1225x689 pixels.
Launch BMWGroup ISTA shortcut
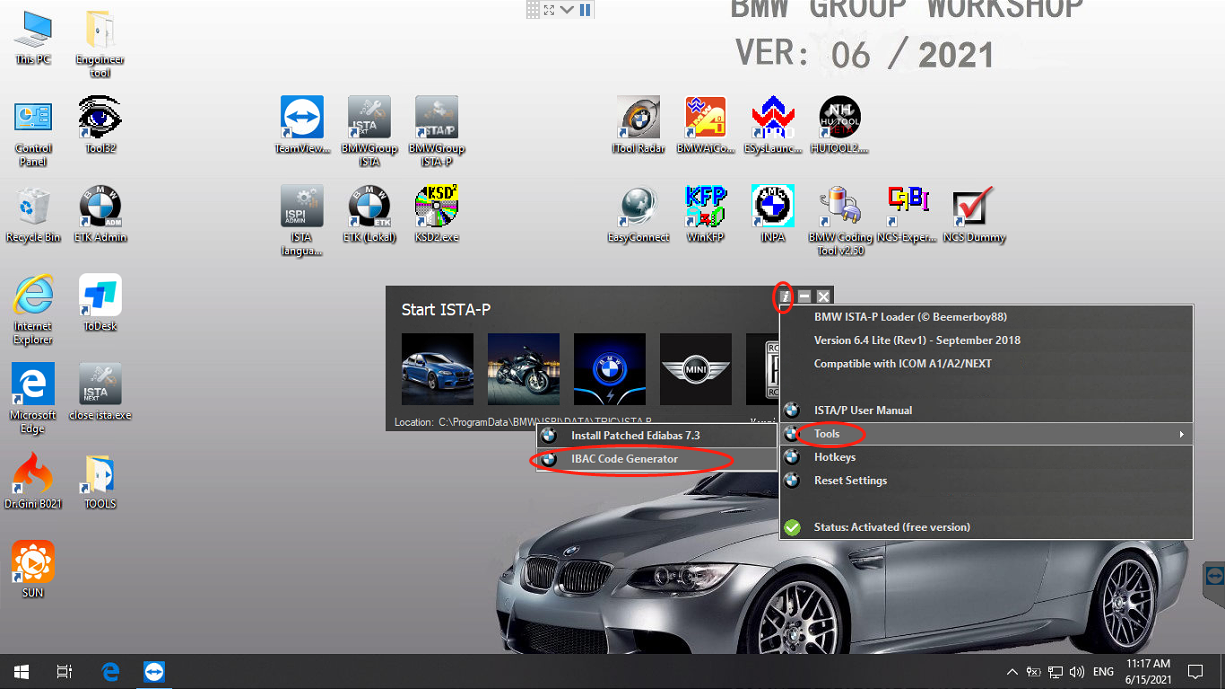tap(369, 132)
